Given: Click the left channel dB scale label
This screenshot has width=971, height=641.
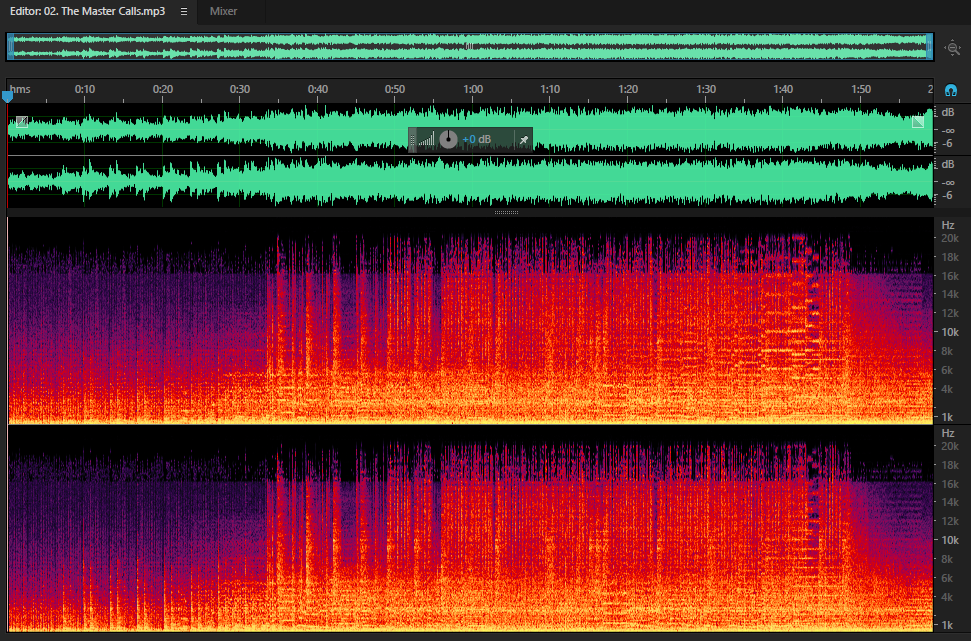Looking at the screenshot, I should (948, 113).
